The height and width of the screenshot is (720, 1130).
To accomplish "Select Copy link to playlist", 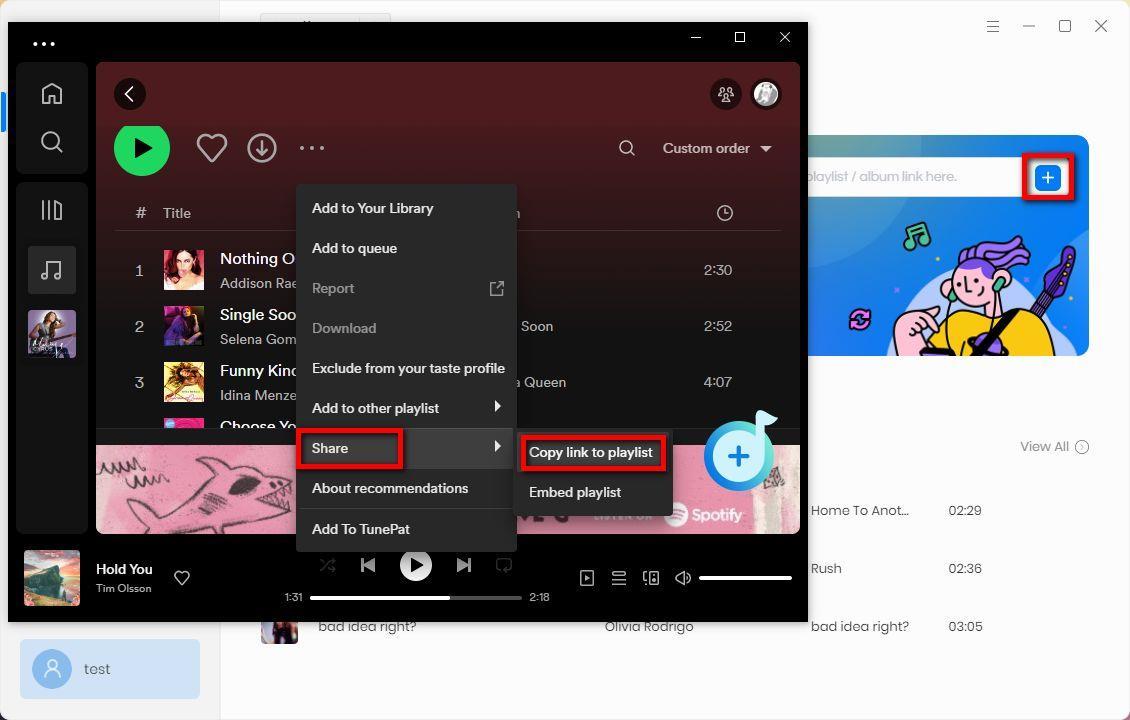I will click(x=592, y=453).
